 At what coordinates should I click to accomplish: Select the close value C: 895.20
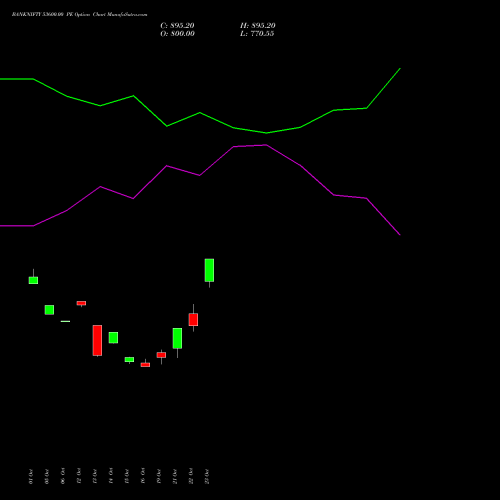177,26
